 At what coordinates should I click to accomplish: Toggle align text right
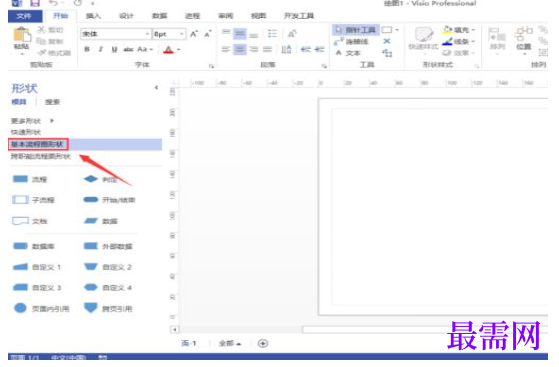coord(253,49)
